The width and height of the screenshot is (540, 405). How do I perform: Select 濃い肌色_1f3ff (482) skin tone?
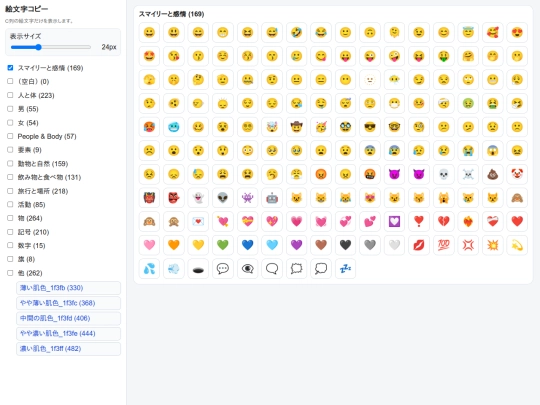pyautogui.click(x=69, y=349)
